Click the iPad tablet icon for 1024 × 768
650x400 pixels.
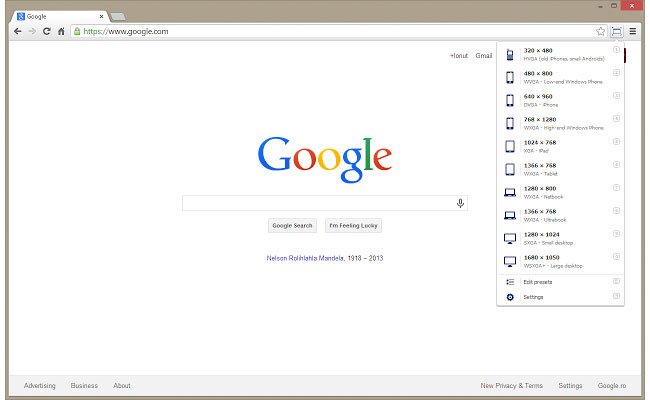510,146
